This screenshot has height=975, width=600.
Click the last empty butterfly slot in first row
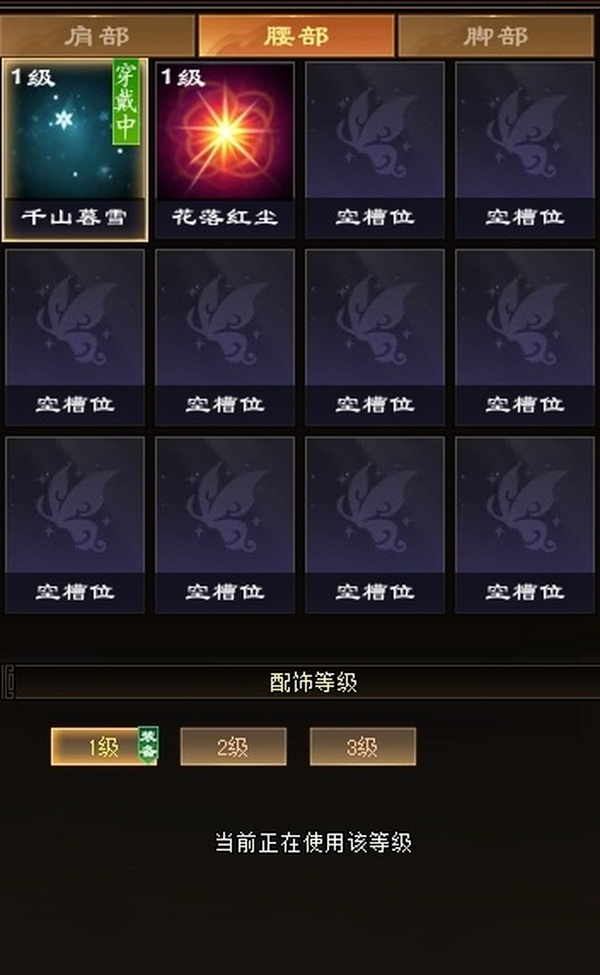[524, 150]
